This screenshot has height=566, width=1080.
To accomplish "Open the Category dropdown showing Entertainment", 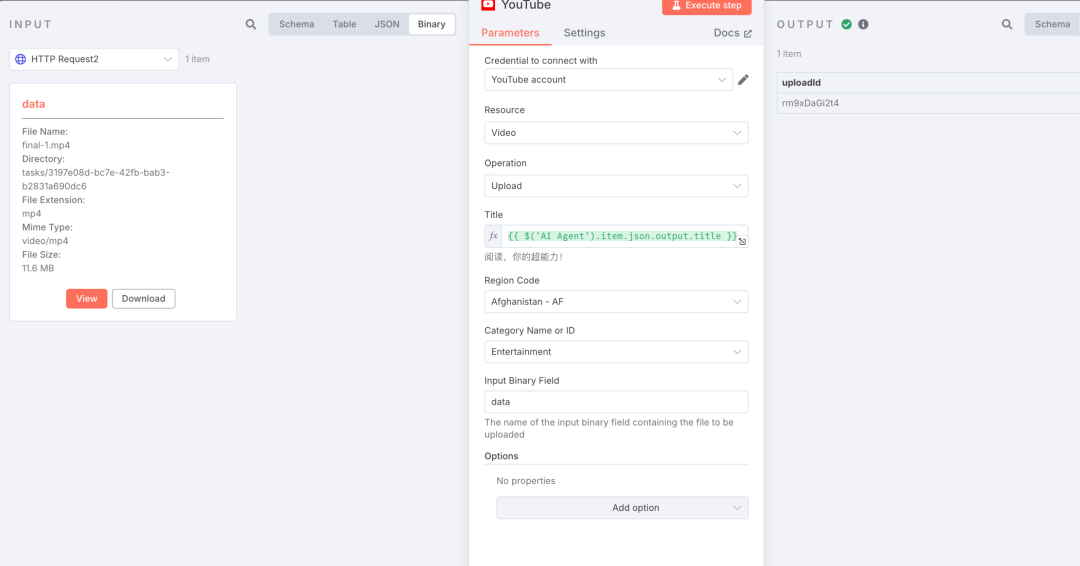I will (x=616, y=352).
